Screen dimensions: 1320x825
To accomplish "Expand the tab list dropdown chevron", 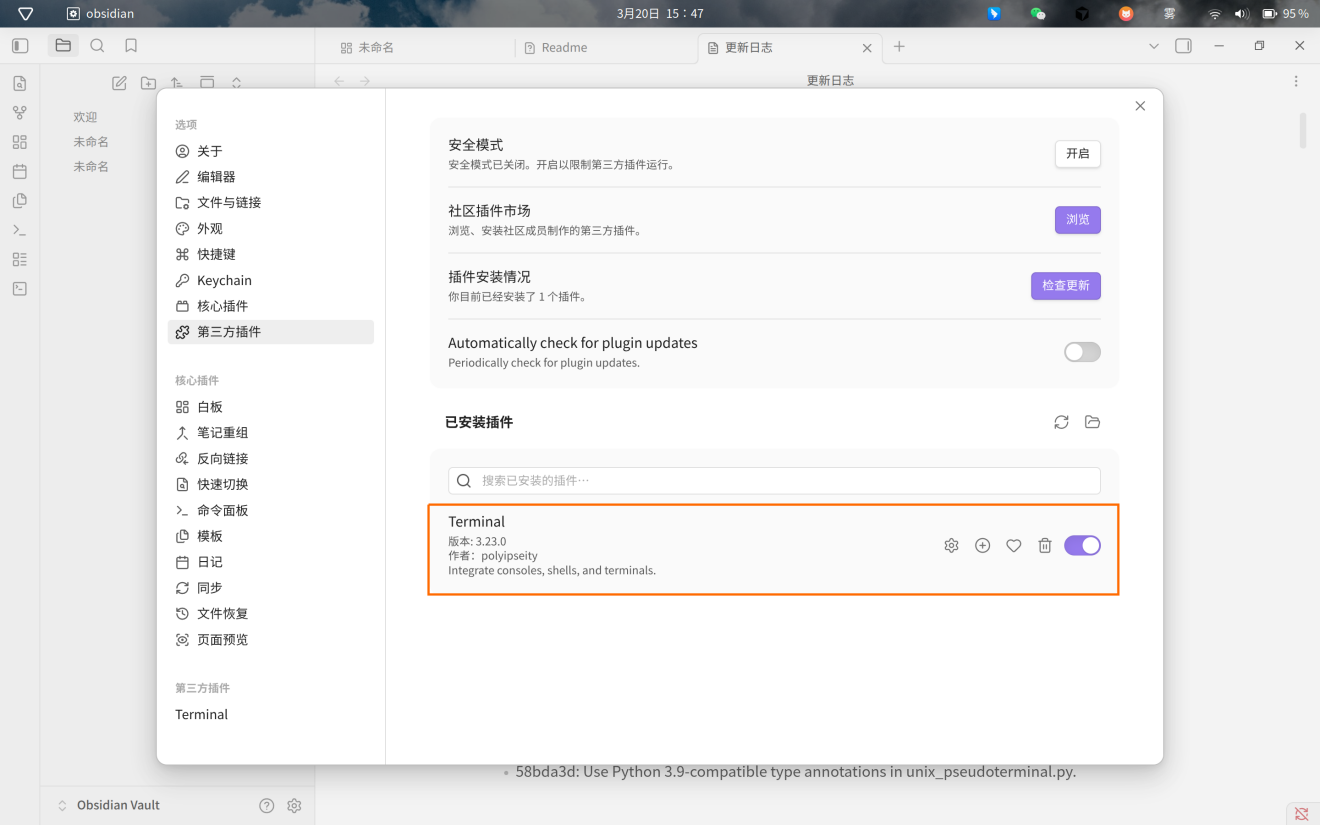I will point(1153,46).
